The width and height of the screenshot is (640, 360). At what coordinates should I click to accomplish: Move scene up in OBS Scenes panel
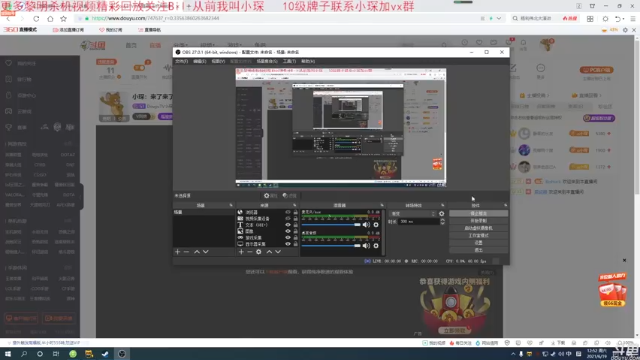click(x=197, y=252)
